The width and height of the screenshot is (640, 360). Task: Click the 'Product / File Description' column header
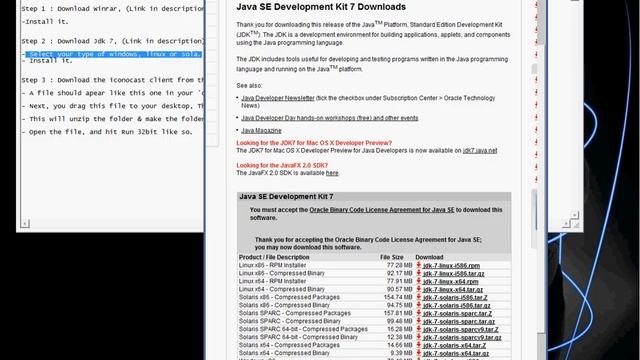(274, 257)
